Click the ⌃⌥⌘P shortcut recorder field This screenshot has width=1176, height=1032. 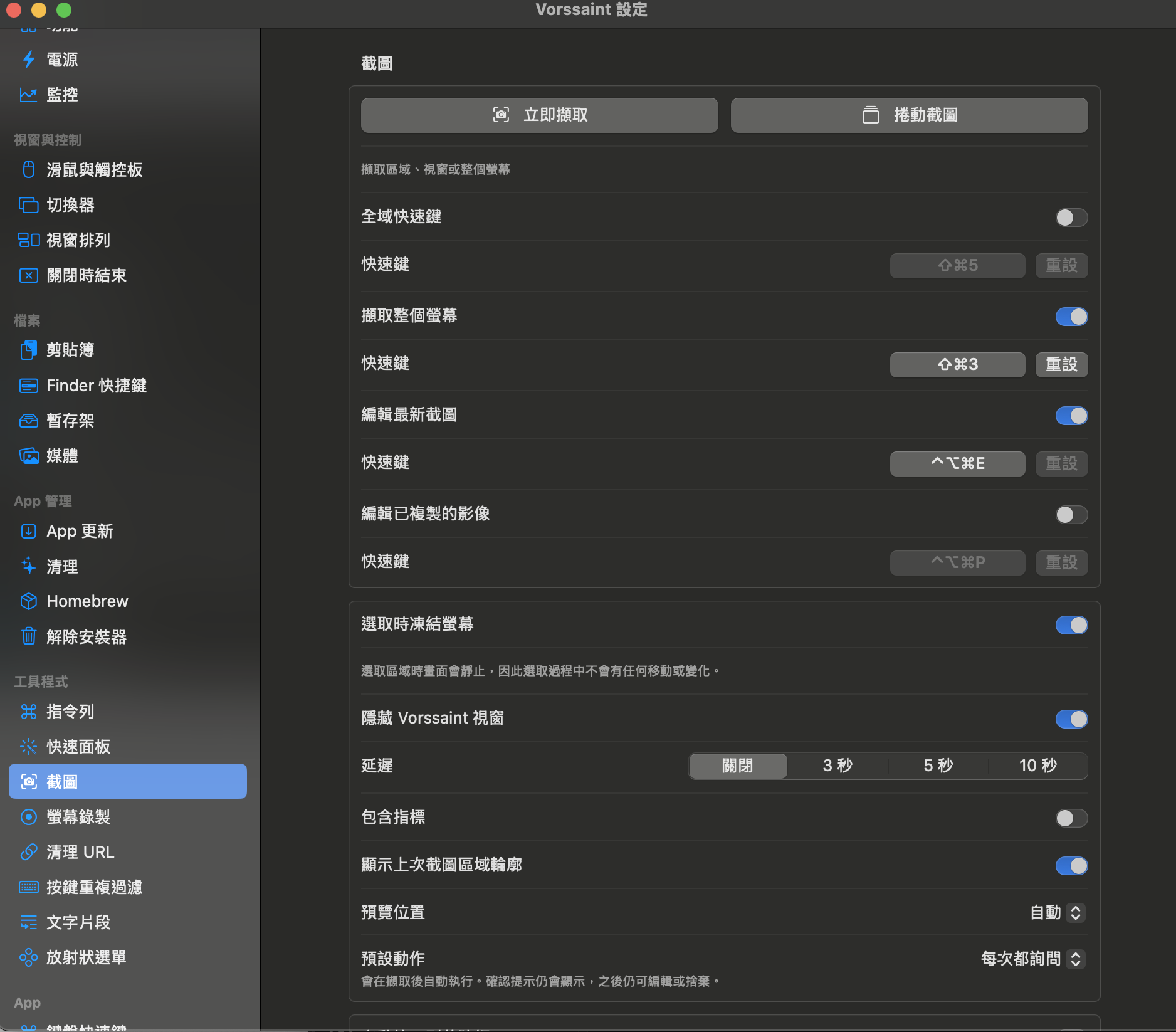(x=958, y=562)
